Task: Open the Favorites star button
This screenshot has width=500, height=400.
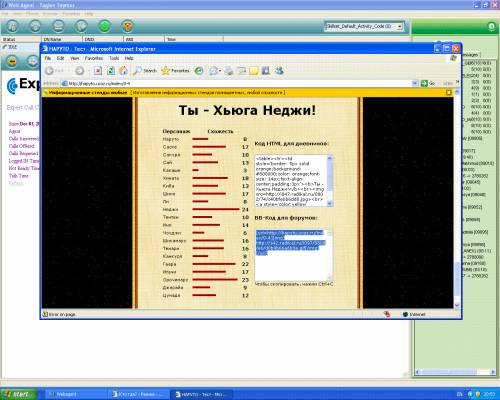Action: tap(175, 71)
